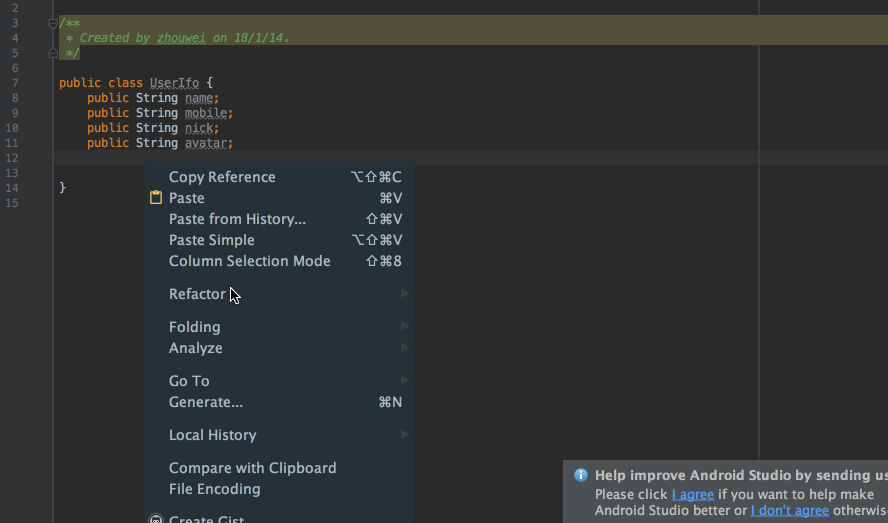Screen dimensions: 888x523
Task: Click line number 7 in gutter
Action: click(15, 83)
